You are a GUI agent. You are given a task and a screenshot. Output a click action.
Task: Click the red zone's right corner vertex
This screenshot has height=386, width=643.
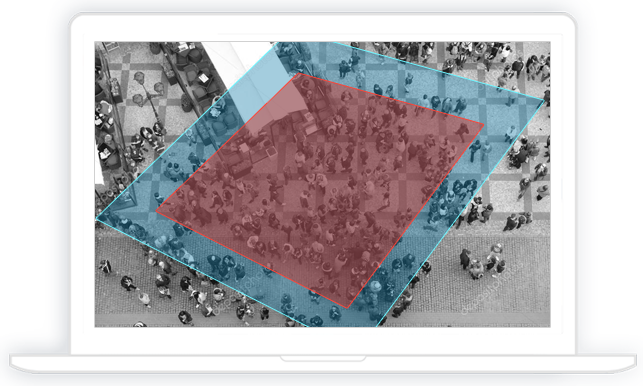coord(484,124)
